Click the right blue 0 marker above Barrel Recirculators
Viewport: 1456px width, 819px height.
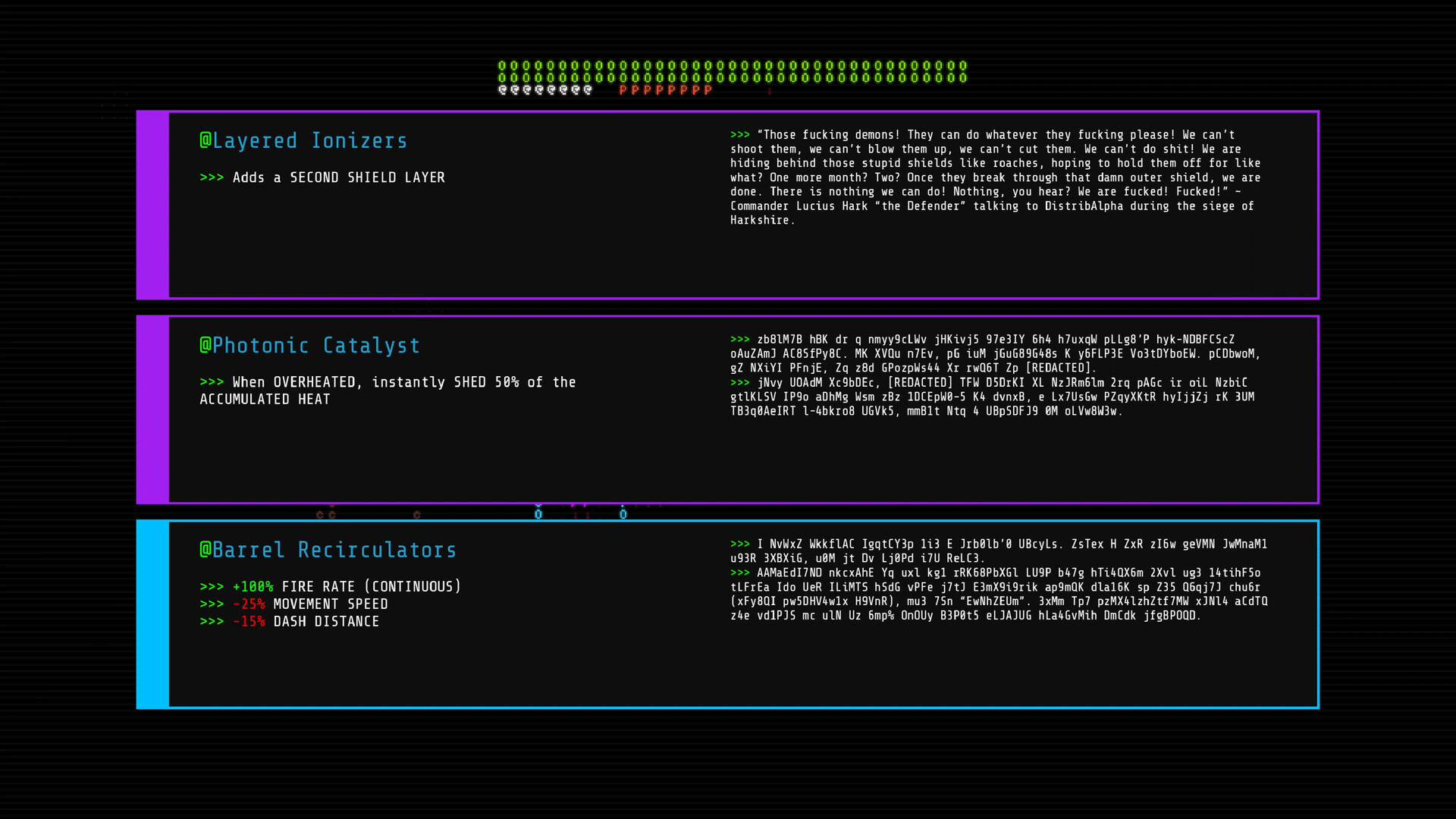pyautogui.click(x=623, y=514)
